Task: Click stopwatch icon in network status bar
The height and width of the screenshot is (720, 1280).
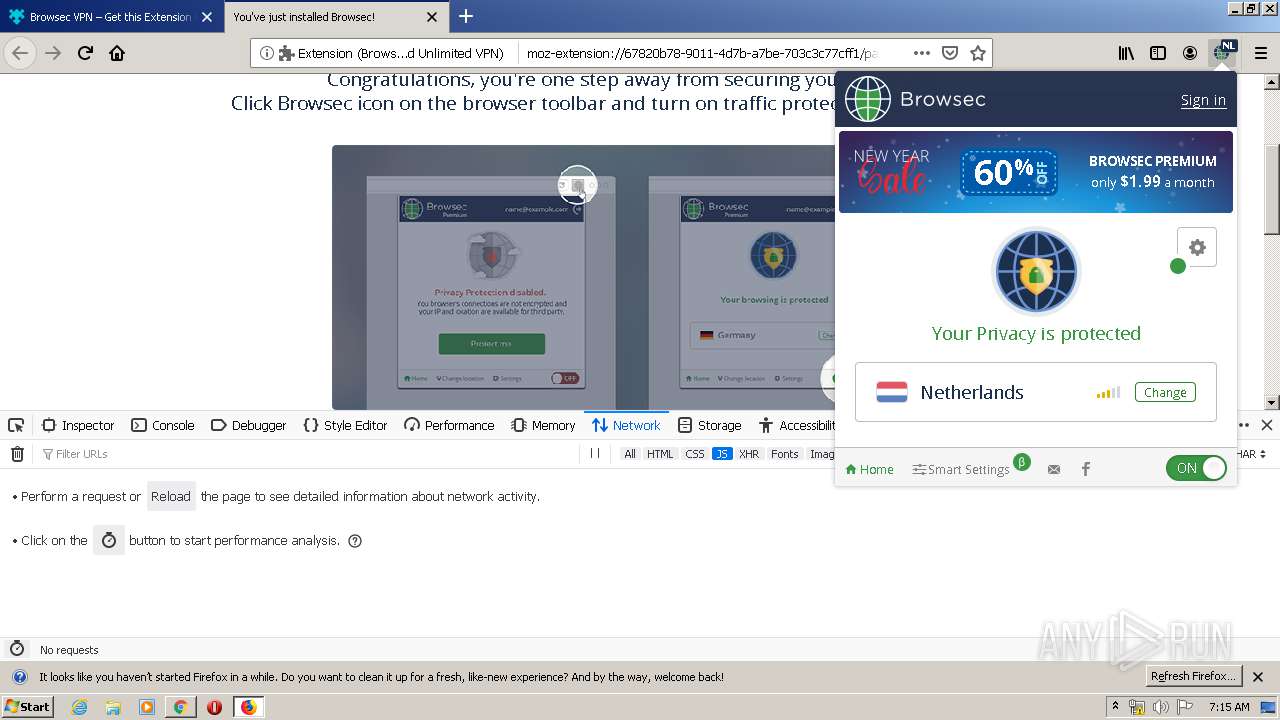Action: tap(16, 649)
